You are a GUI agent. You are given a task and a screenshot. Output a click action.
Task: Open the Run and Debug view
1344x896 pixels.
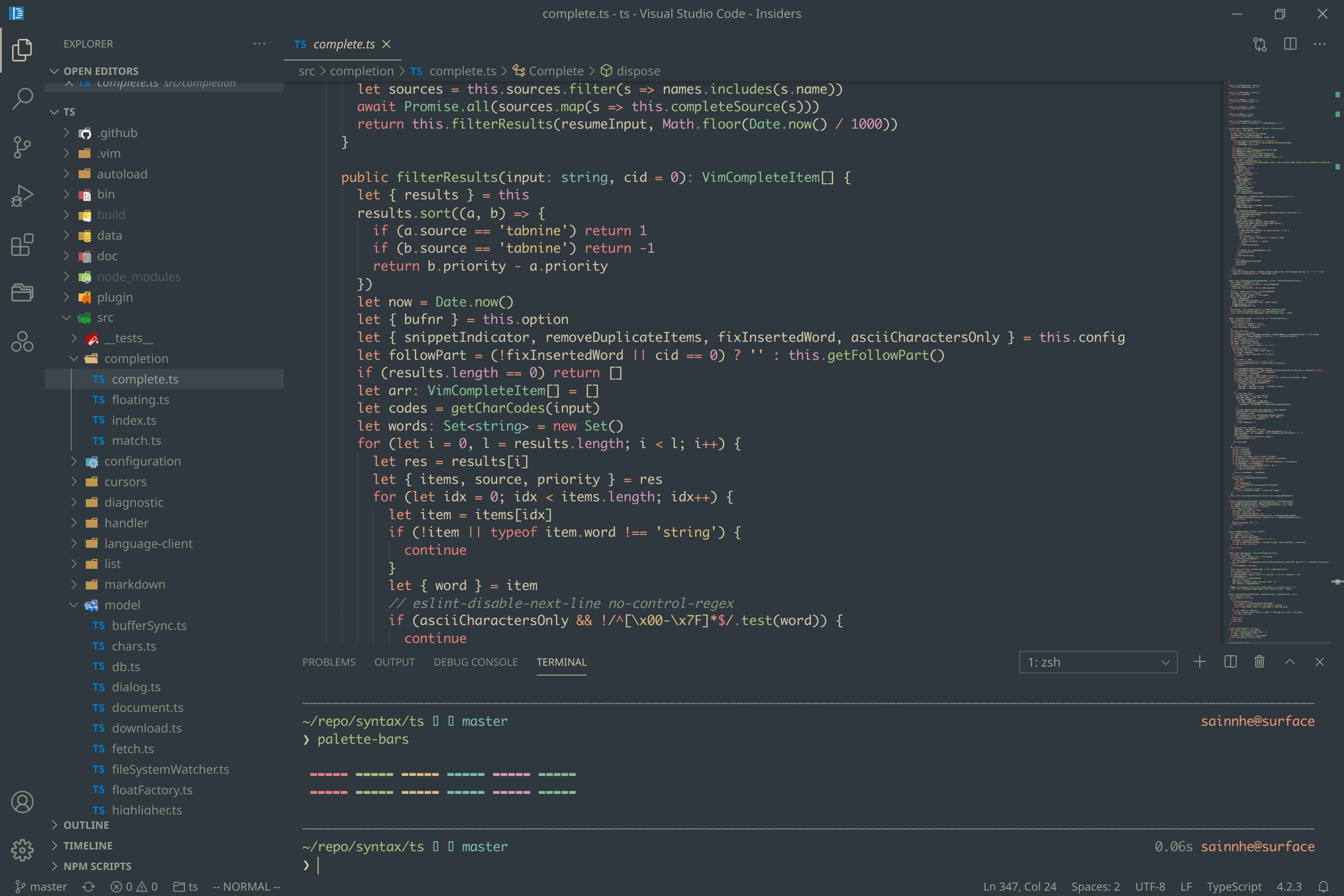(x=22, y=196)
